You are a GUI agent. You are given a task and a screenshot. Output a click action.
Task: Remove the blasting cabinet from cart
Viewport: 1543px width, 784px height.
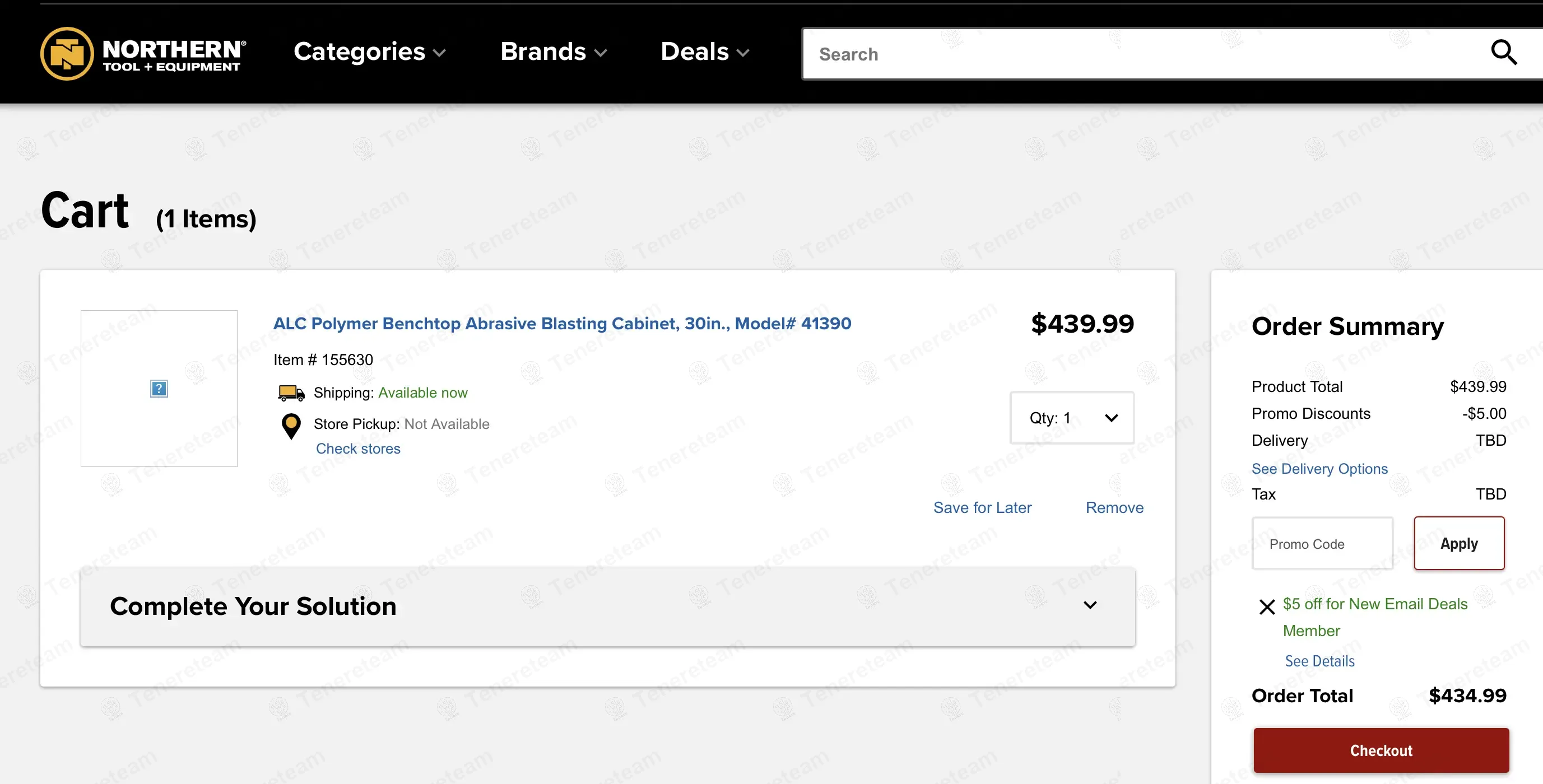click(x=1114, y=507)
